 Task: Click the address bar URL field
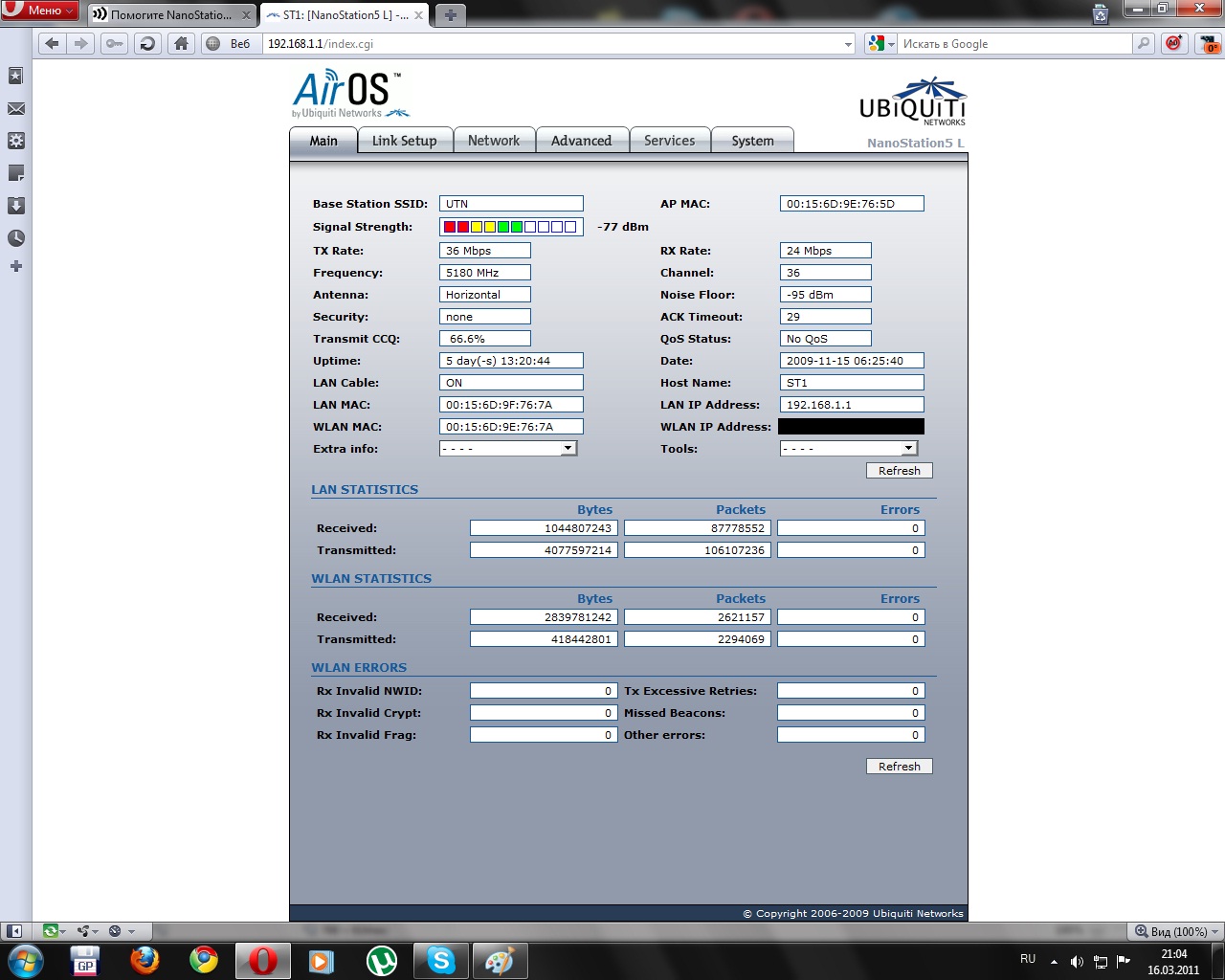pyautogui.click(x=550, y=44)
